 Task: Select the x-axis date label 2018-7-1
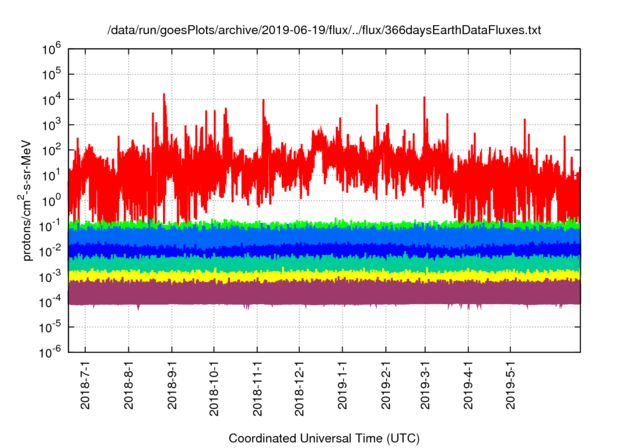(x=85, y=385)
